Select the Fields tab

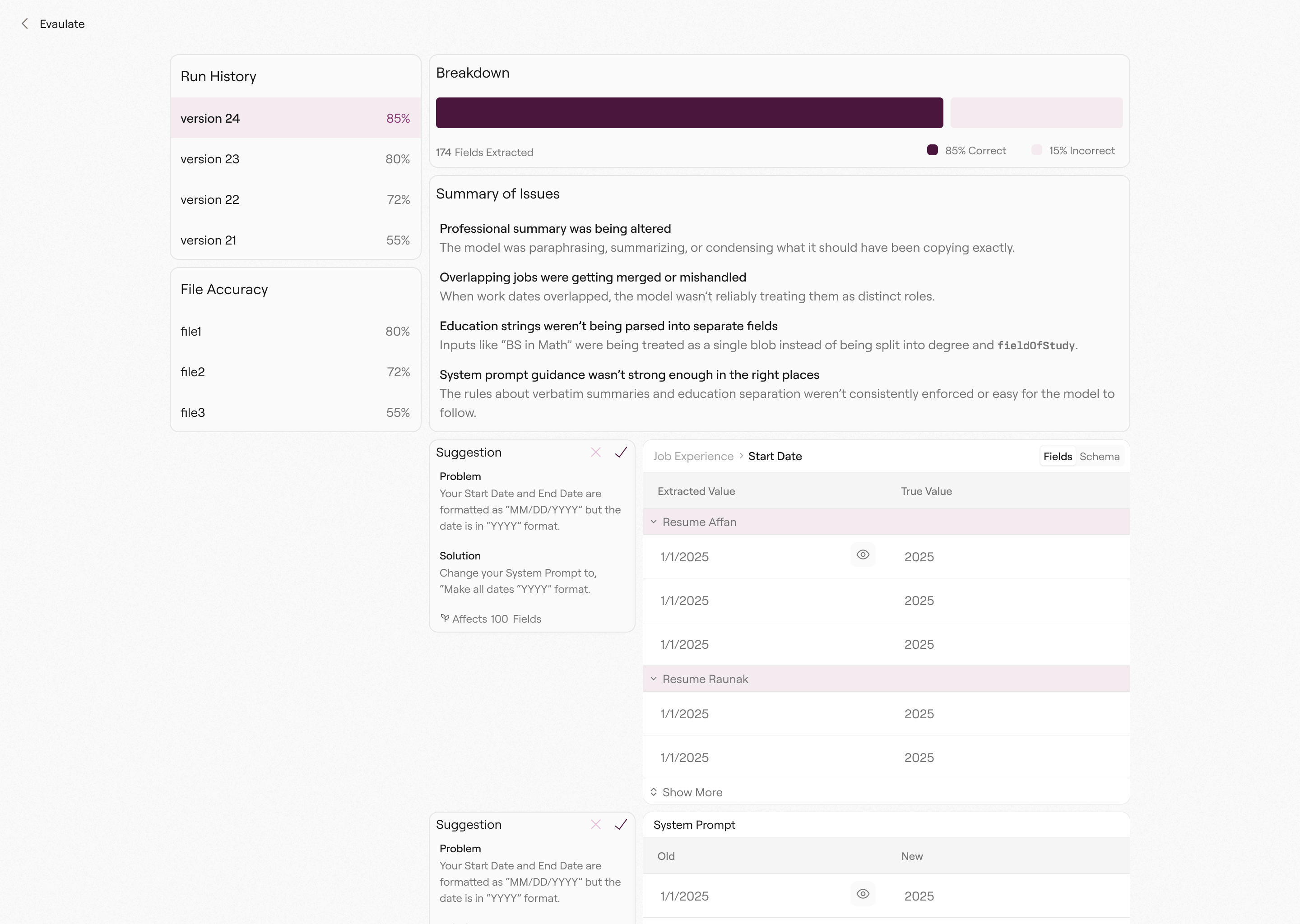pos(1058,456)
